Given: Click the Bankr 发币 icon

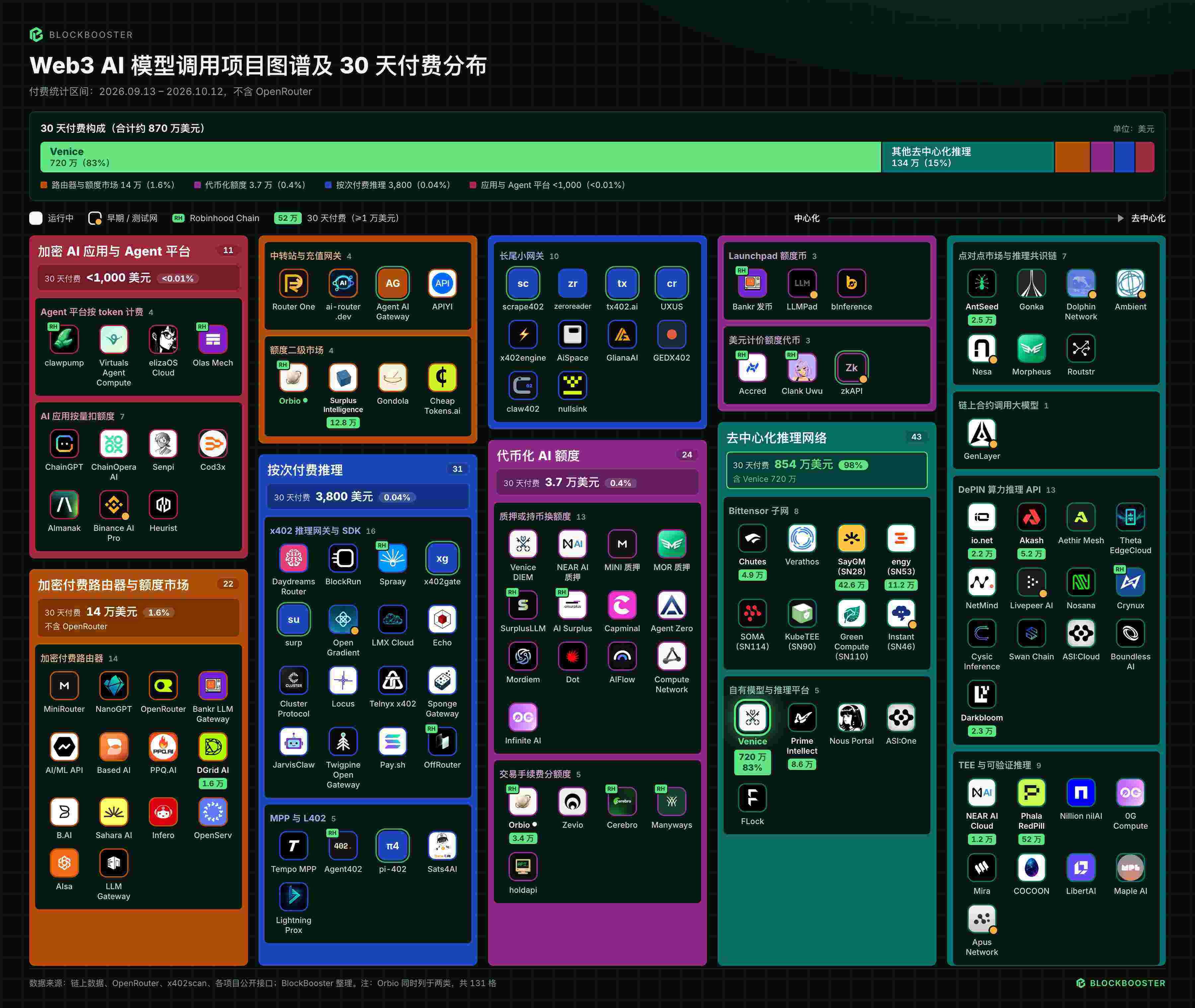Looking at the screenshot, I should (752, 284).
